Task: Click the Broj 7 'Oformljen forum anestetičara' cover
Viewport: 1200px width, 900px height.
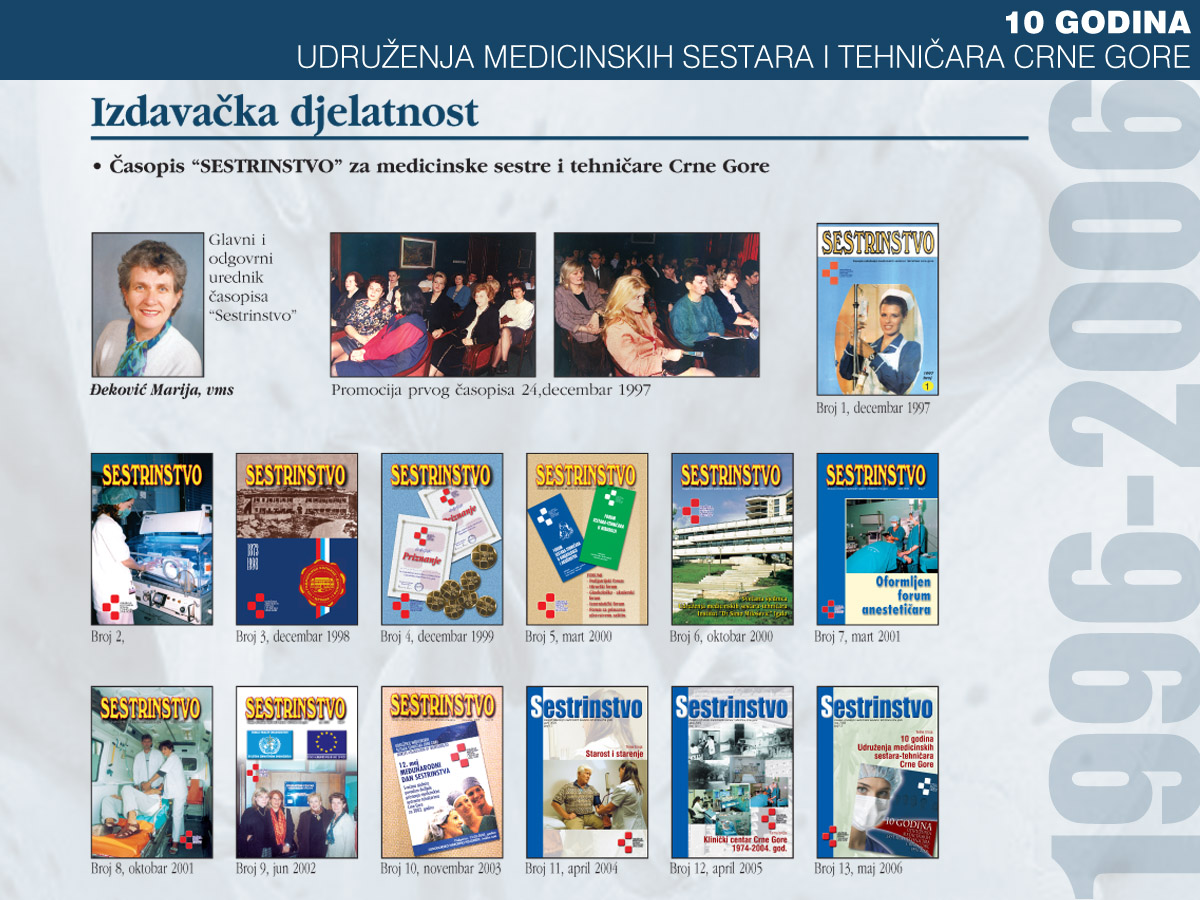Action: click(877, 539)
